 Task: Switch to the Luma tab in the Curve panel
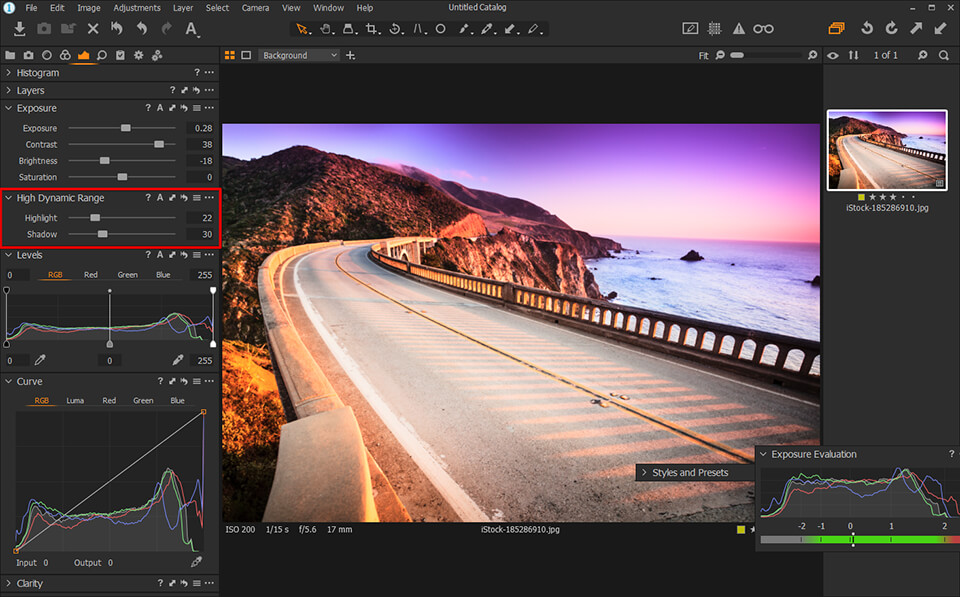point(75,400)
